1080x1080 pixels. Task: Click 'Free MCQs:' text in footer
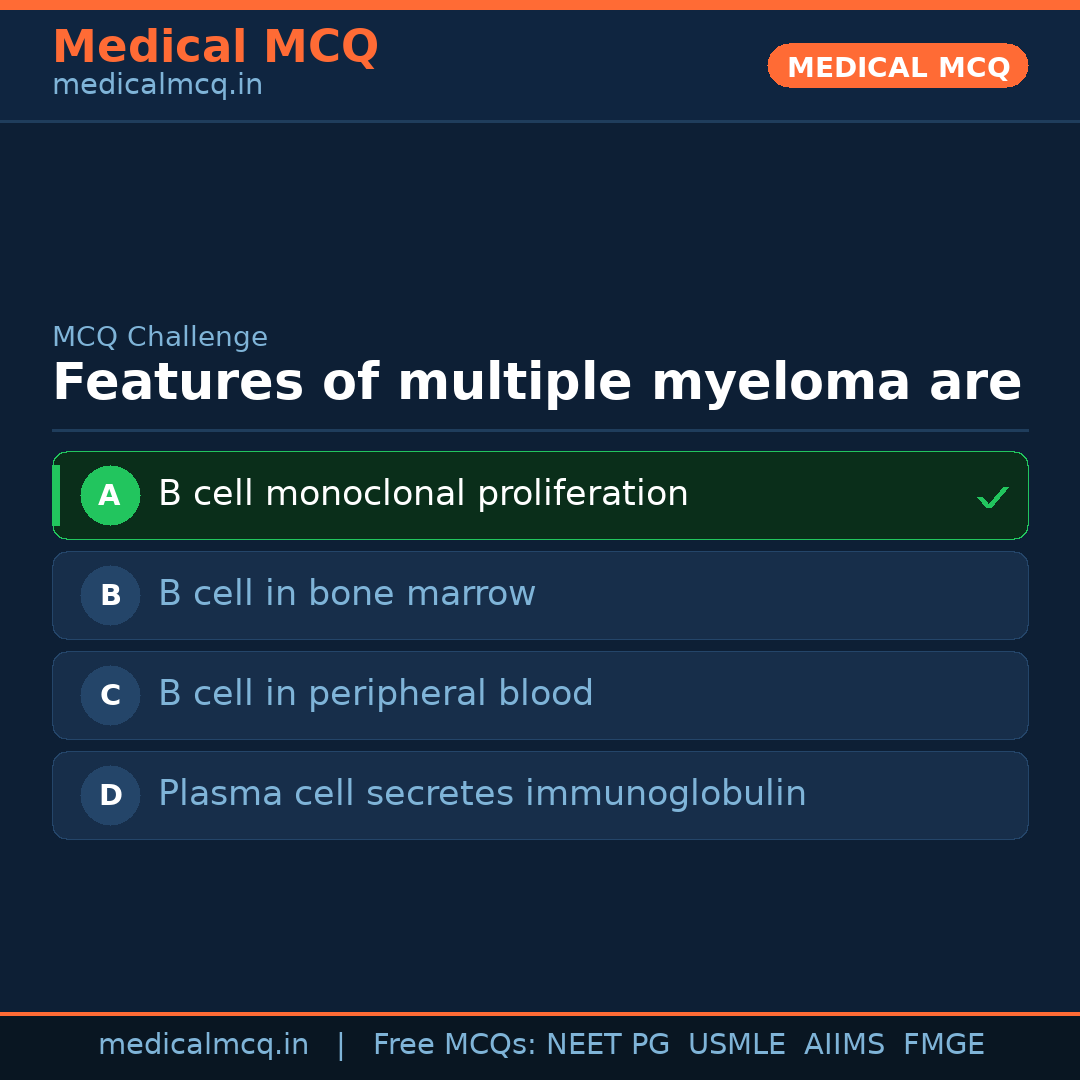coord(455,1045)
